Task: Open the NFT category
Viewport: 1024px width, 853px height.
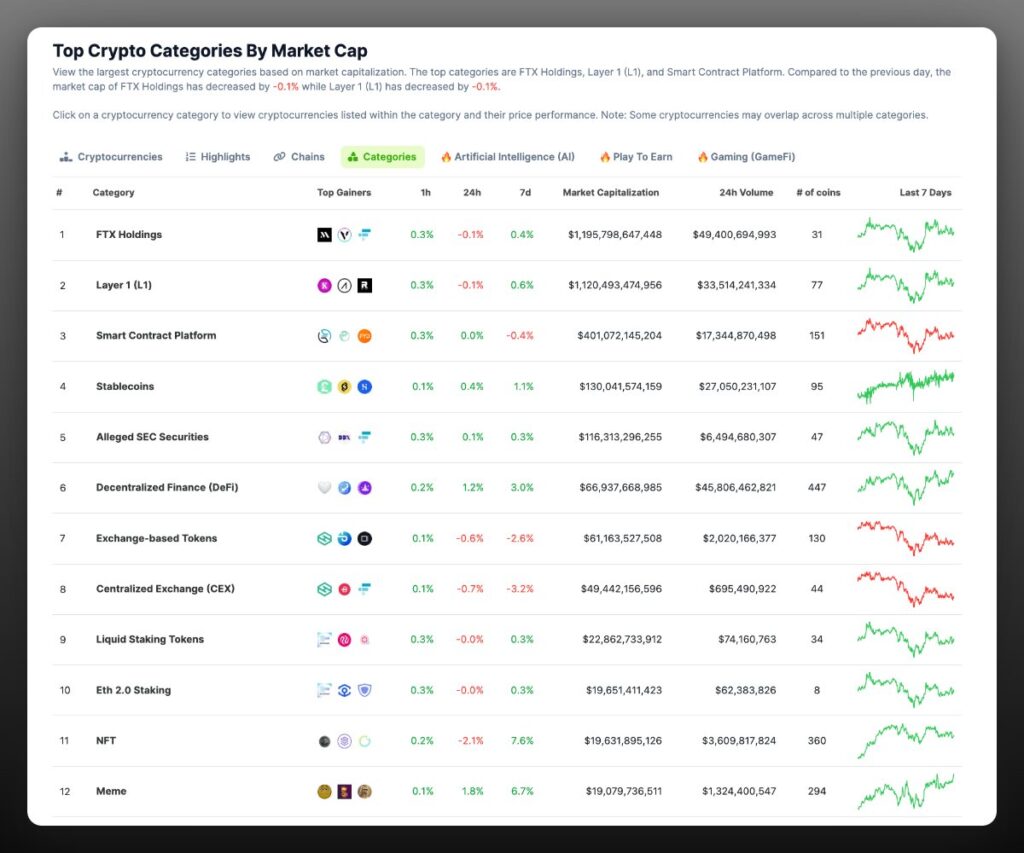Action: pyautogui.click(x=106, y=741)
